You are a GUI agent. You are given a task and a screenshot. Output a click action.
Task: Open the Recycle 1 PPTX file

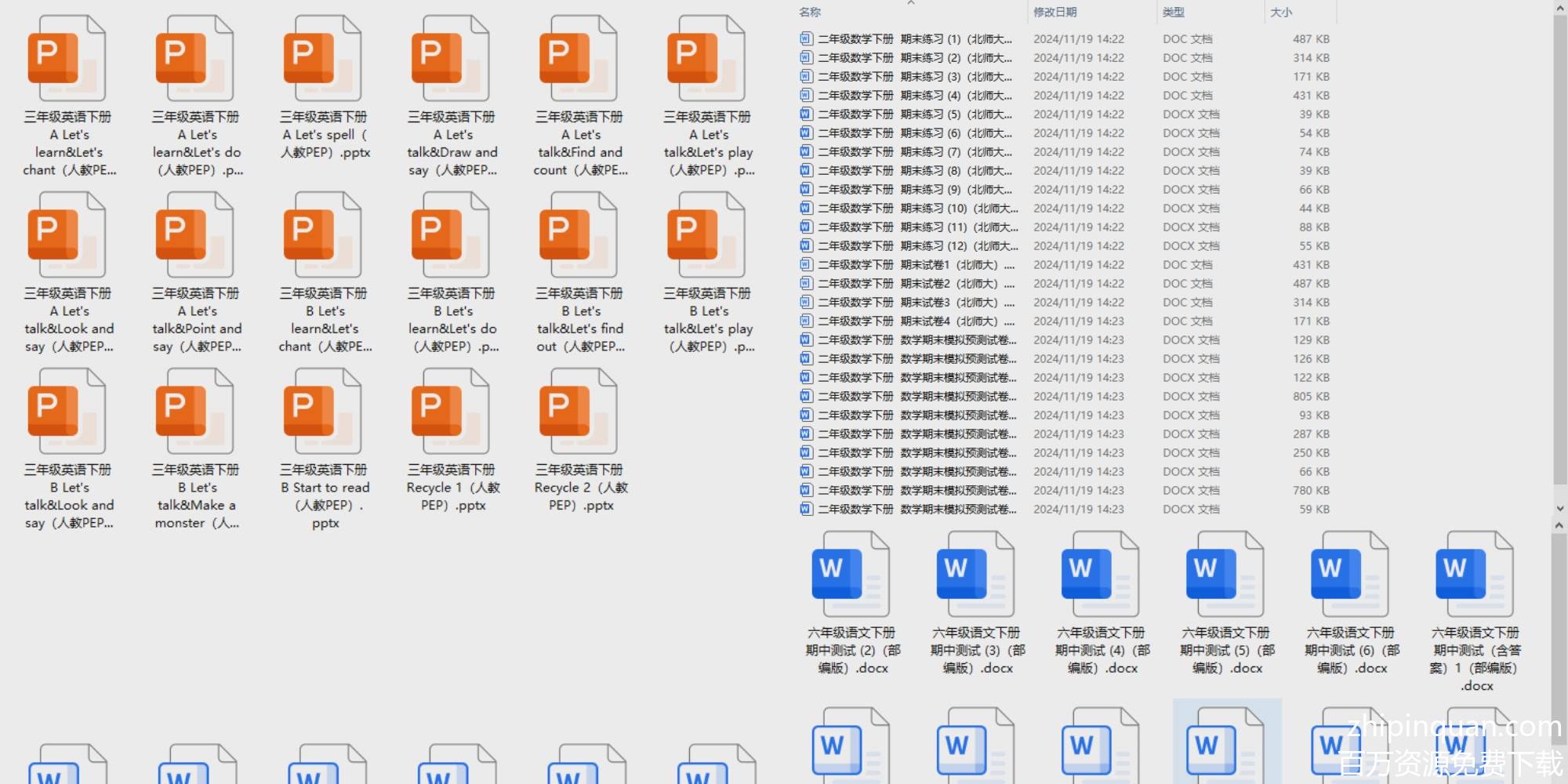[452, 412]
